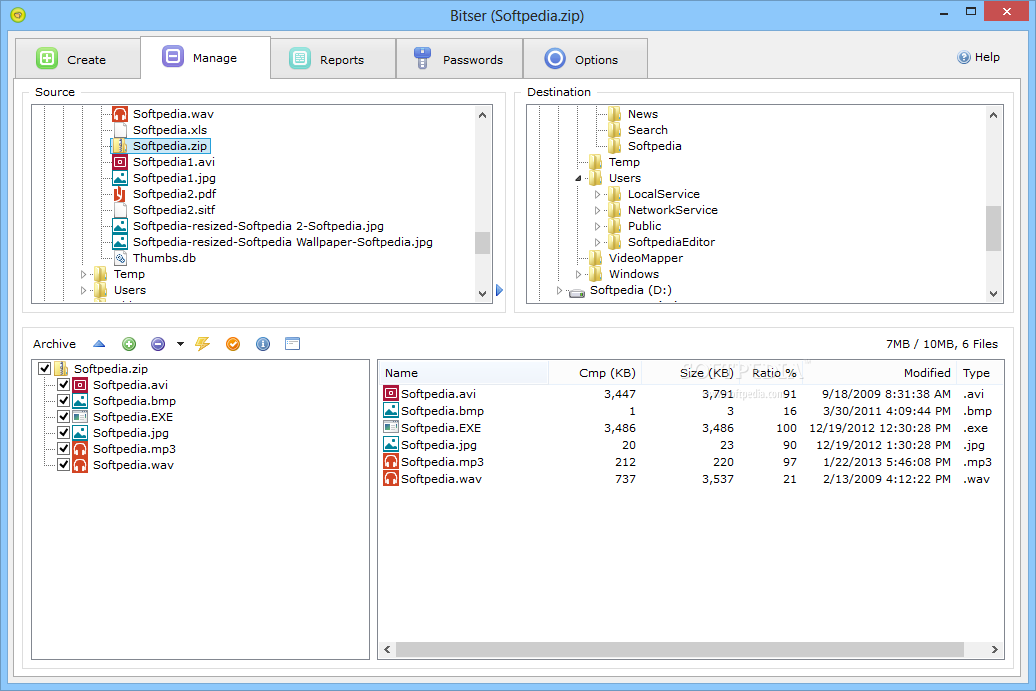Click the lightning bolt extract icon

(x=202, y=344)
